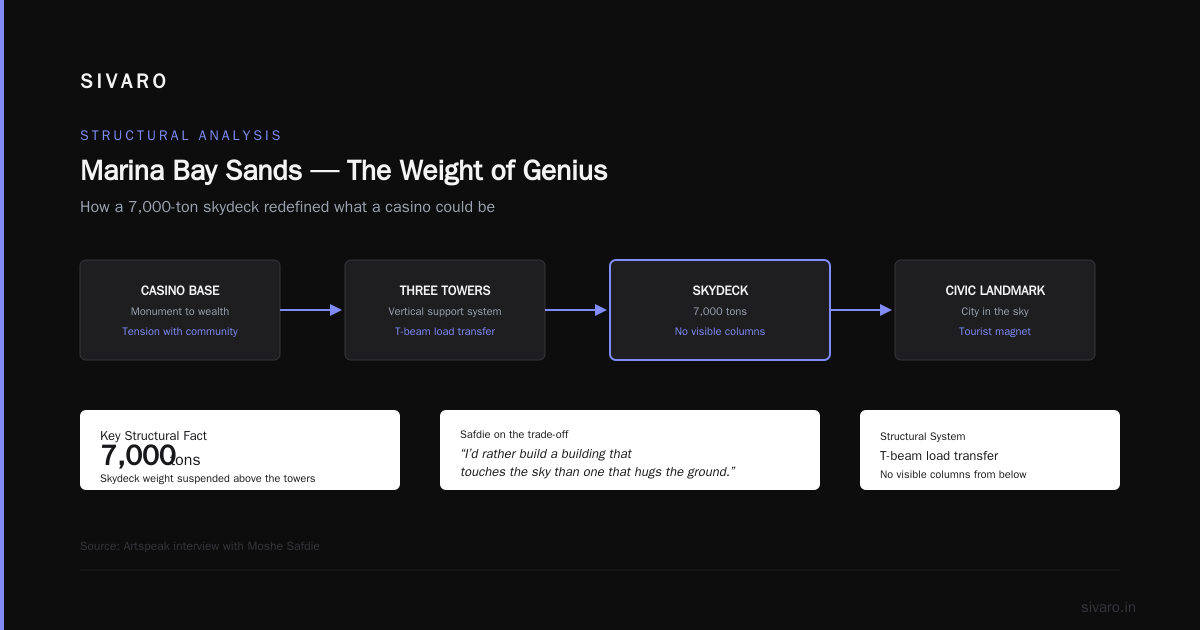
Task: Open the Structural System card
Action: (990, 450)
